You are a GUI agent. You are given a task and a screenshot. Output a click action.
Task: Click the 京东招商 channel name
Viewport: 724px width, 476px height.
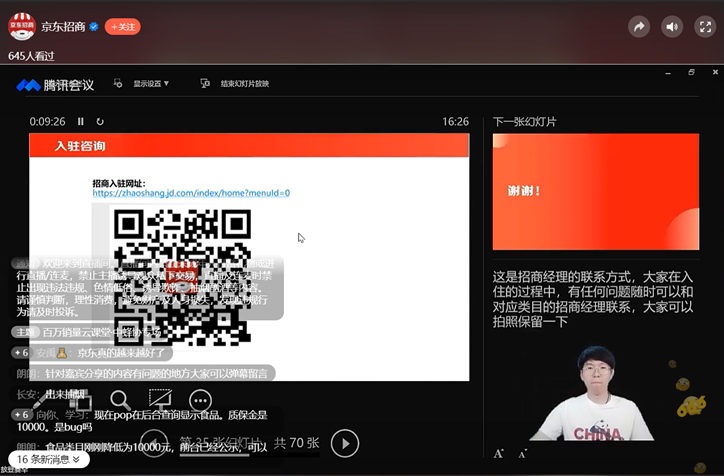(x=63, y=27)
